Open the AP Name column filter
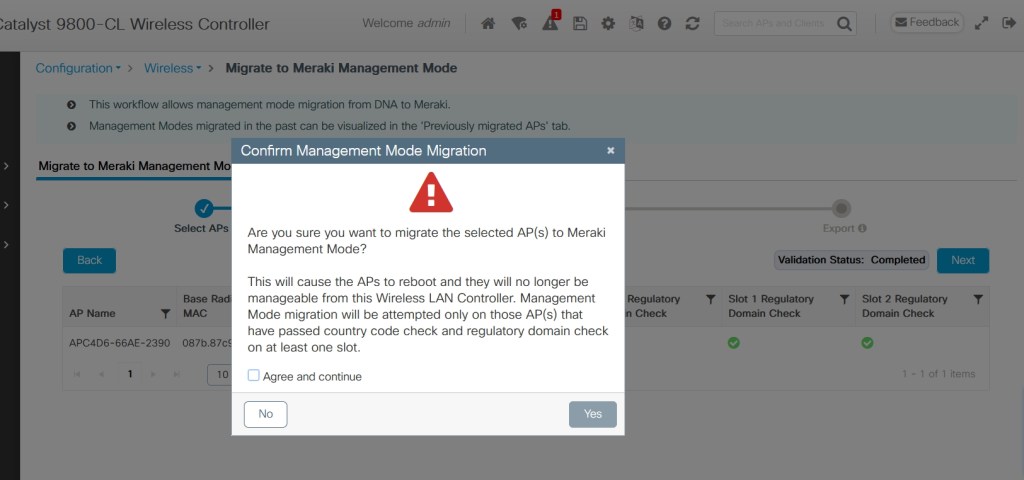 (x=165, y=313)
